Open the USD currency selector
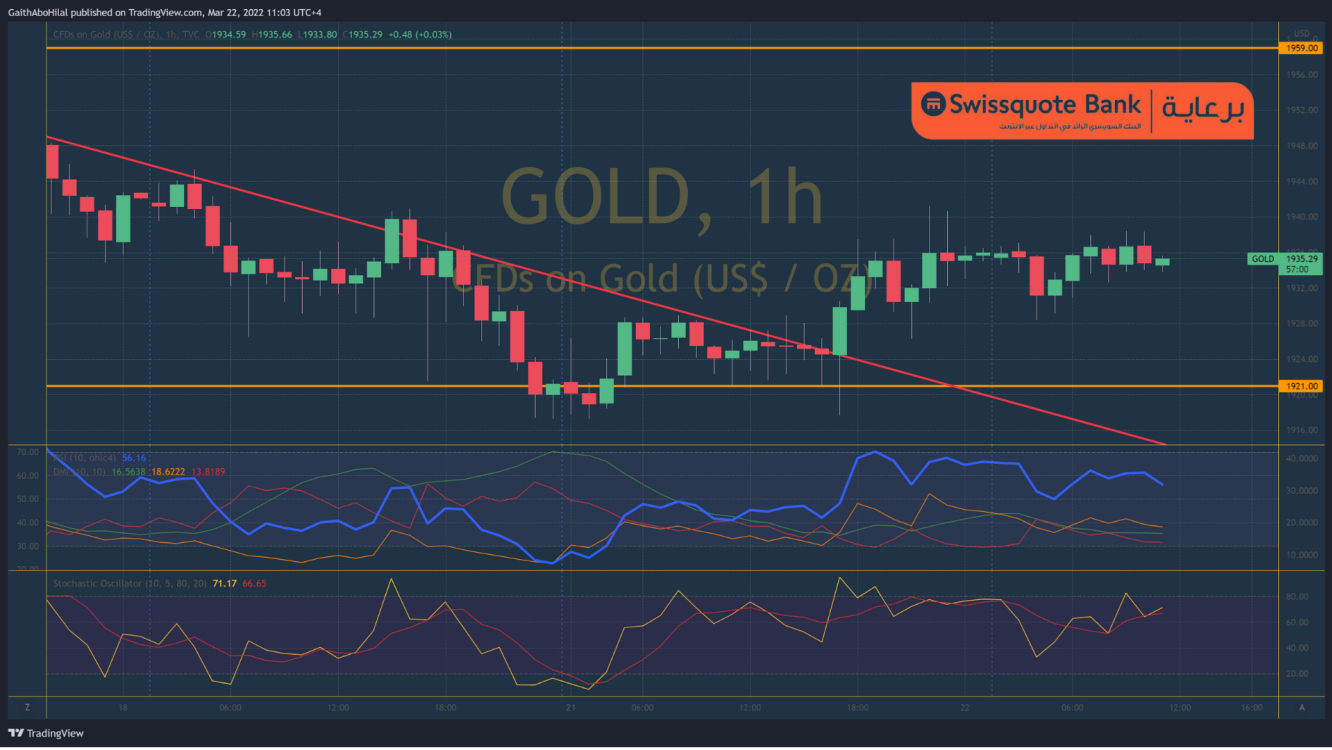 pos(1301,33)
